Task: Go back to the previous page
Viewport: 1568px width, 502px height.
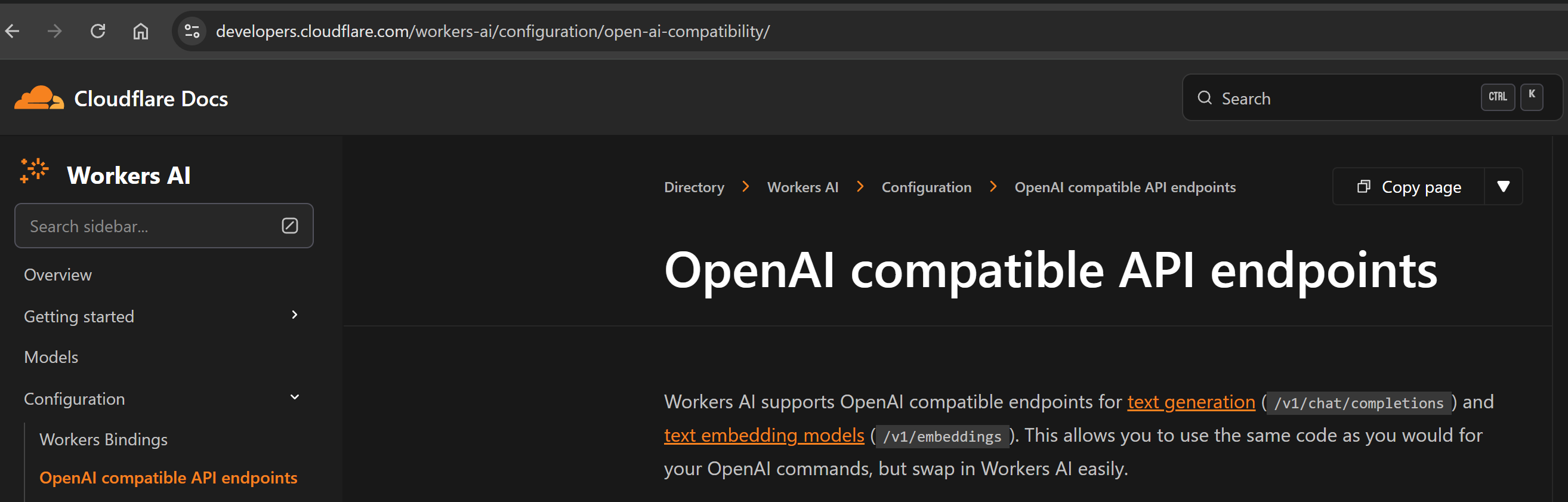Action: tap(12, 31)
